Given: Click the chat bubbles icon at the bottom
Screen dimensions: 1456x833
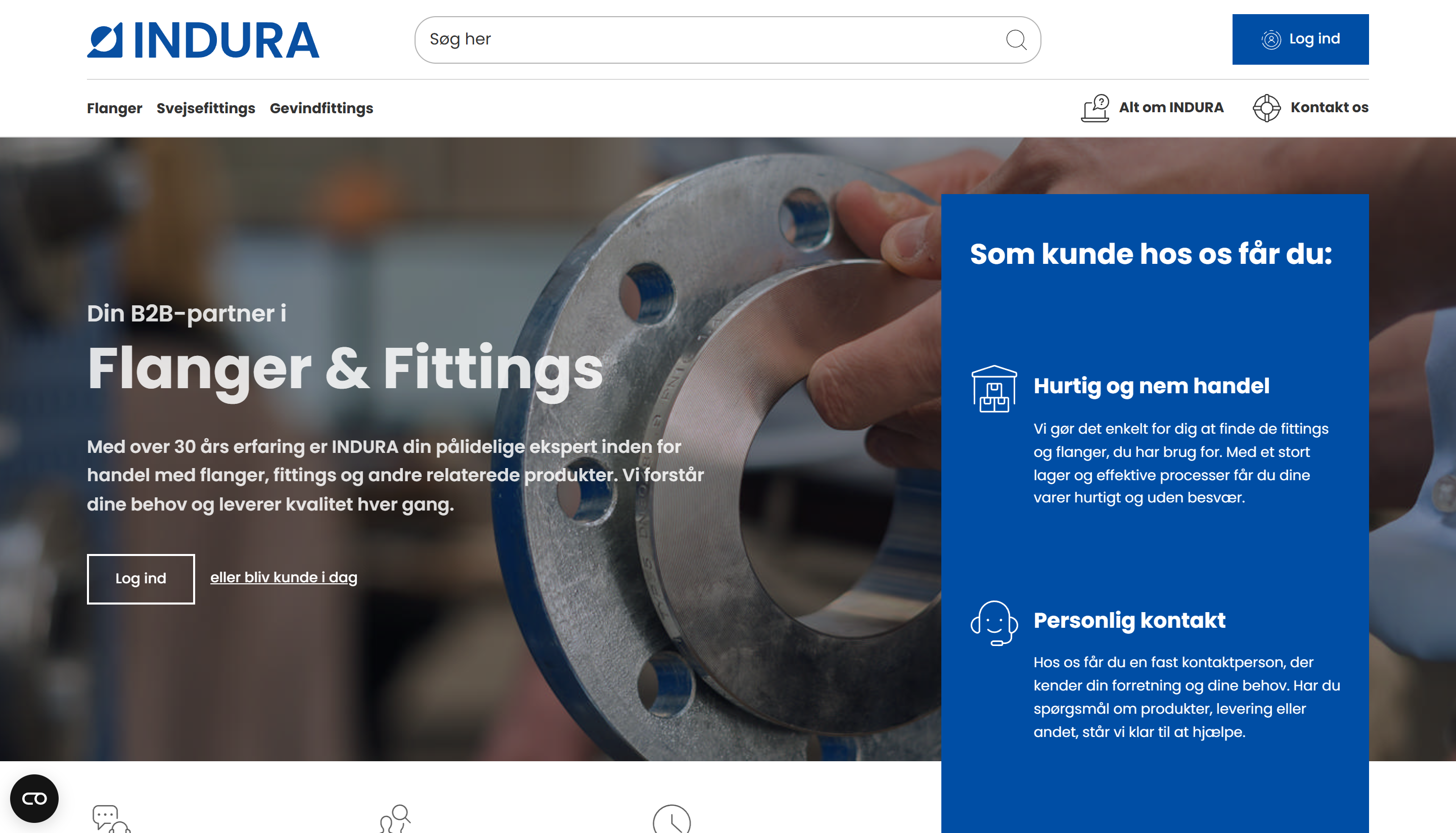Looking at the screenshot, I should [111, 819].
